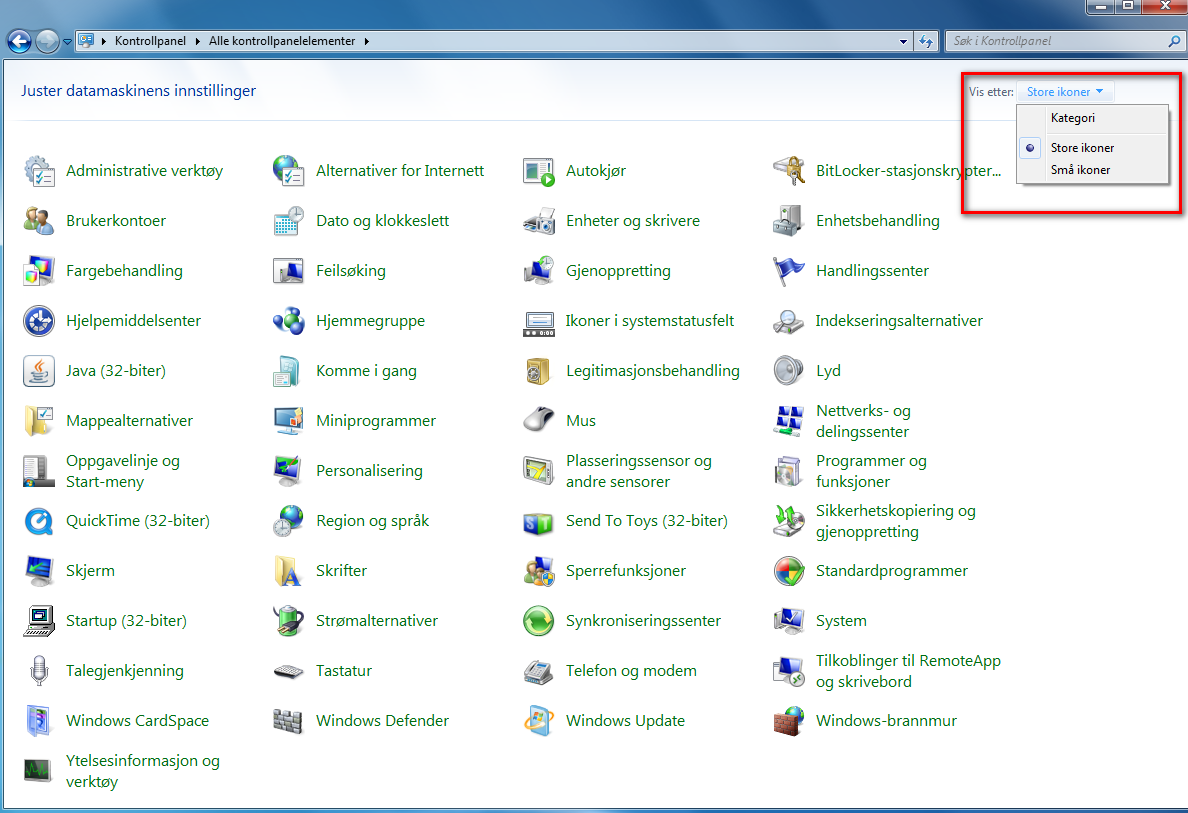Click the Kontrollpanel breadcrumb segment
The image size is (1188, 813).
point(150,41)
